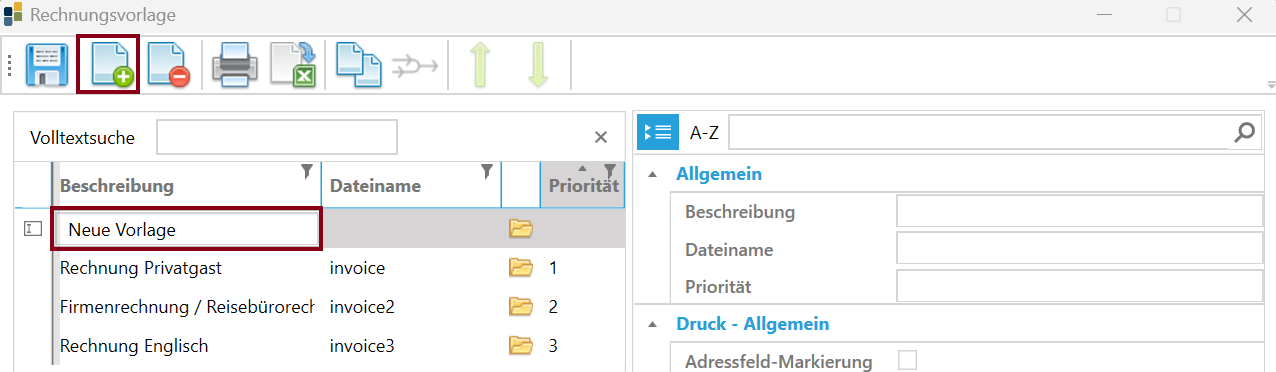Viewport: 1276px width, 372px height.
Task: Click the Dateiname property input field
Action: point(1080,249)
